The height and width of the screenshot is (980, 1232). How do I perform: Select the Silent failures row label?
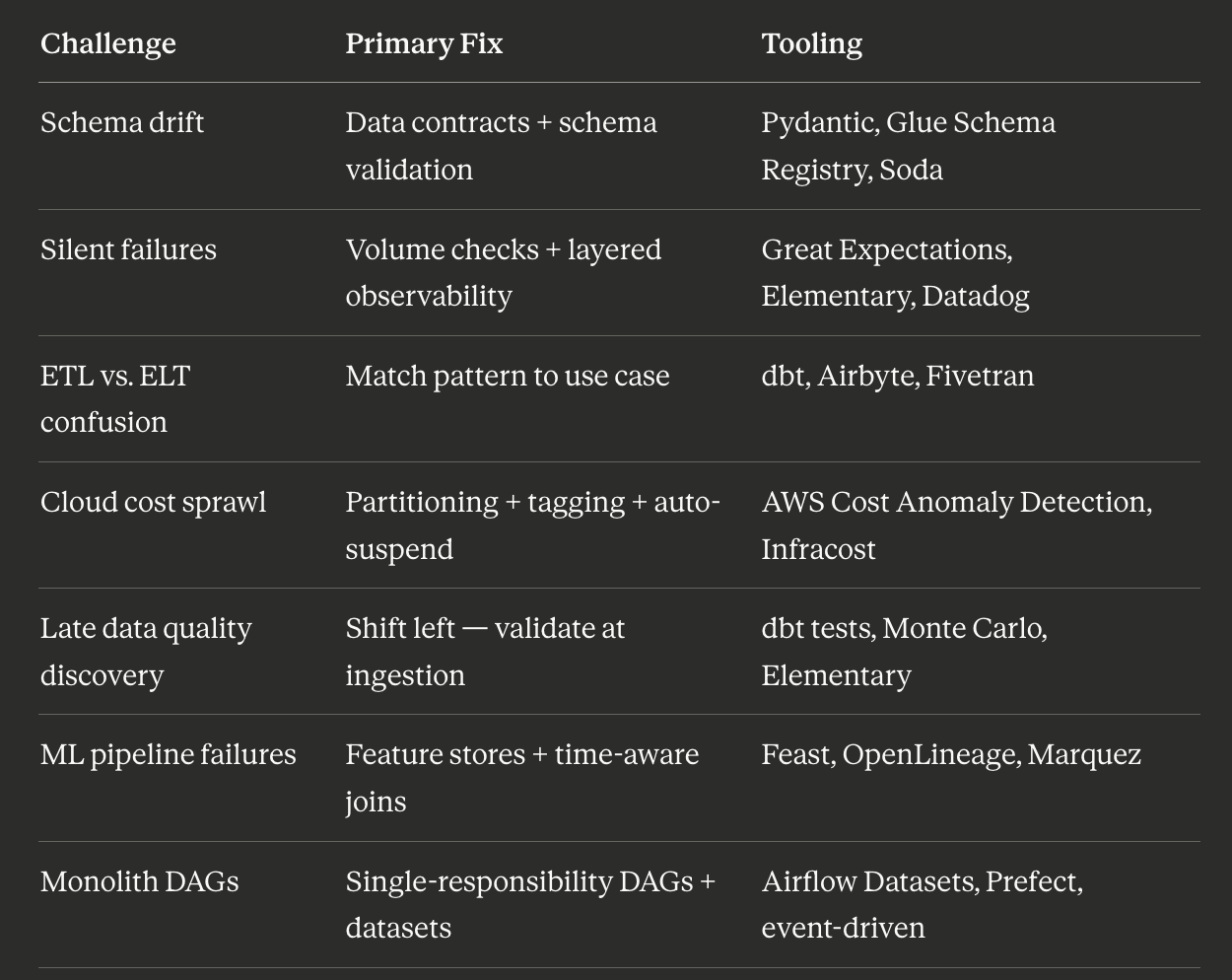pyautogui.click(x=128, y=249)
